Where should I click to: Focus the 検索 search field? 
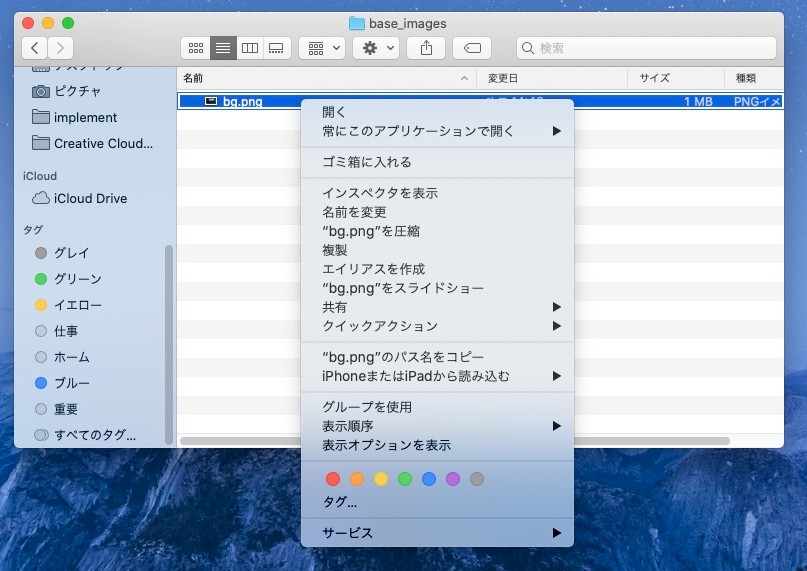[x=646, y=48]
